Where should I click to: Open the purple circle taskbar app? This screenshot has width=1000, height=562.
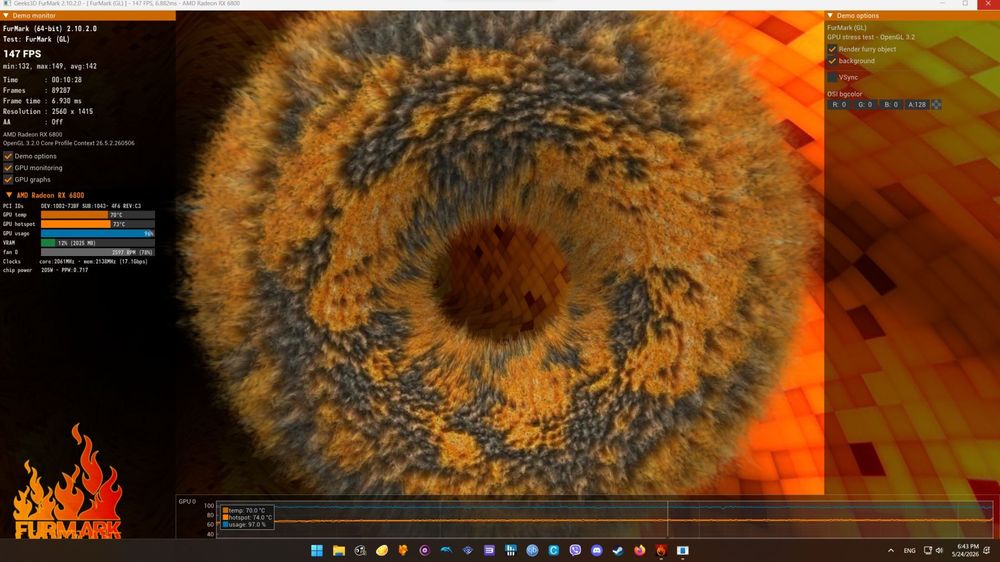[x=425, y=551]
